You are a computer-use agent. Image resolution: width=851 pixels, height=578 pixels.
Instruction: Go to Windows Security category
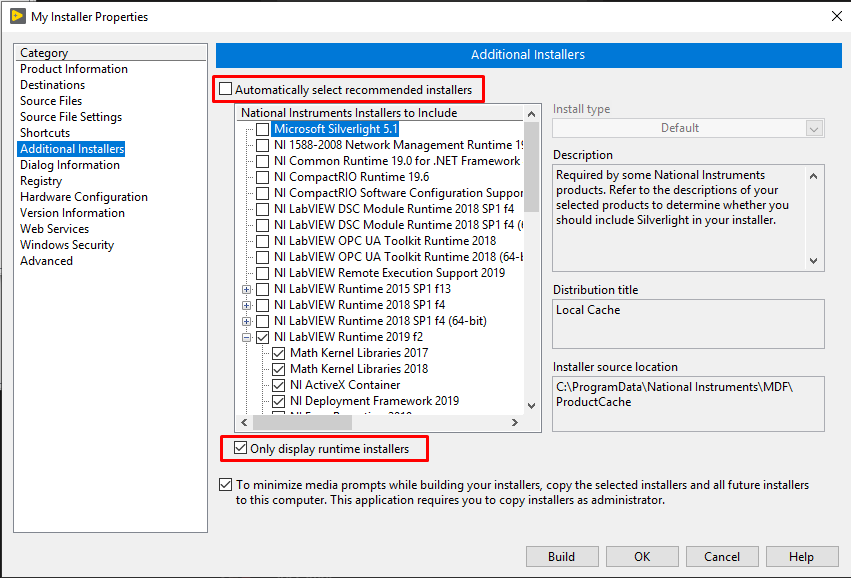(x=67, y=245)
